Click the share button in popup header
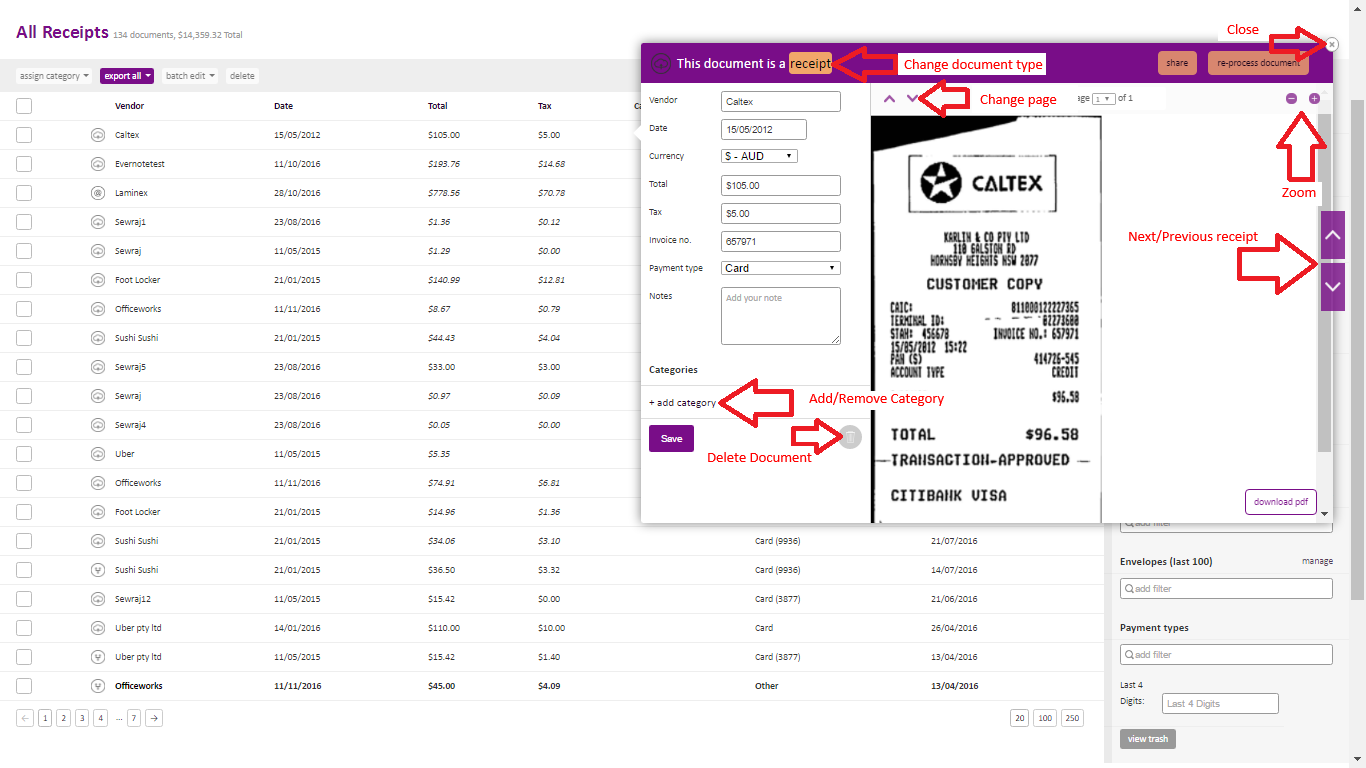This screenshot has height=768, width=1366. point(1177,63)
